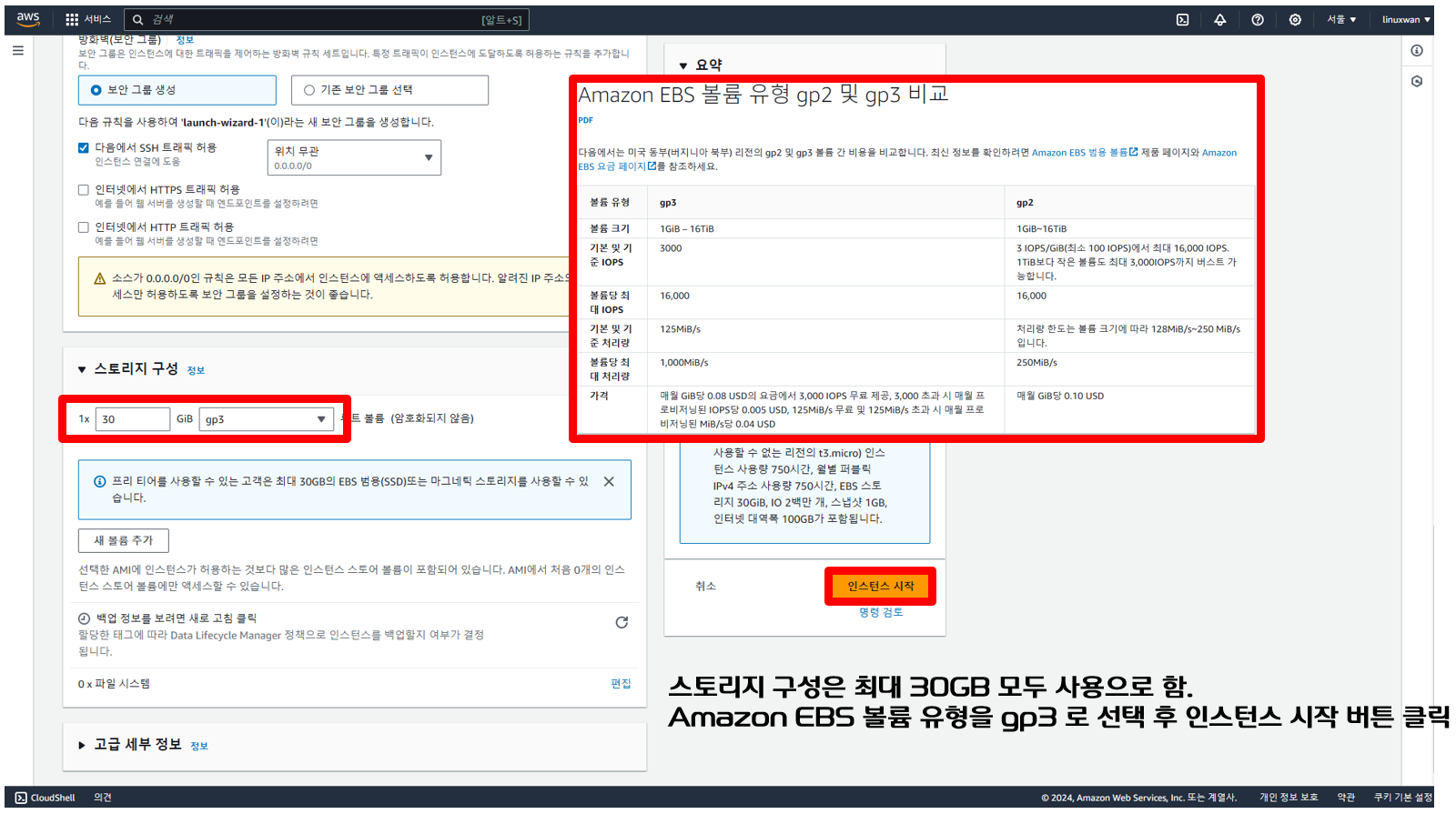
Task: Expand the 고급 세부 정보 section
Action: point(82,745)
